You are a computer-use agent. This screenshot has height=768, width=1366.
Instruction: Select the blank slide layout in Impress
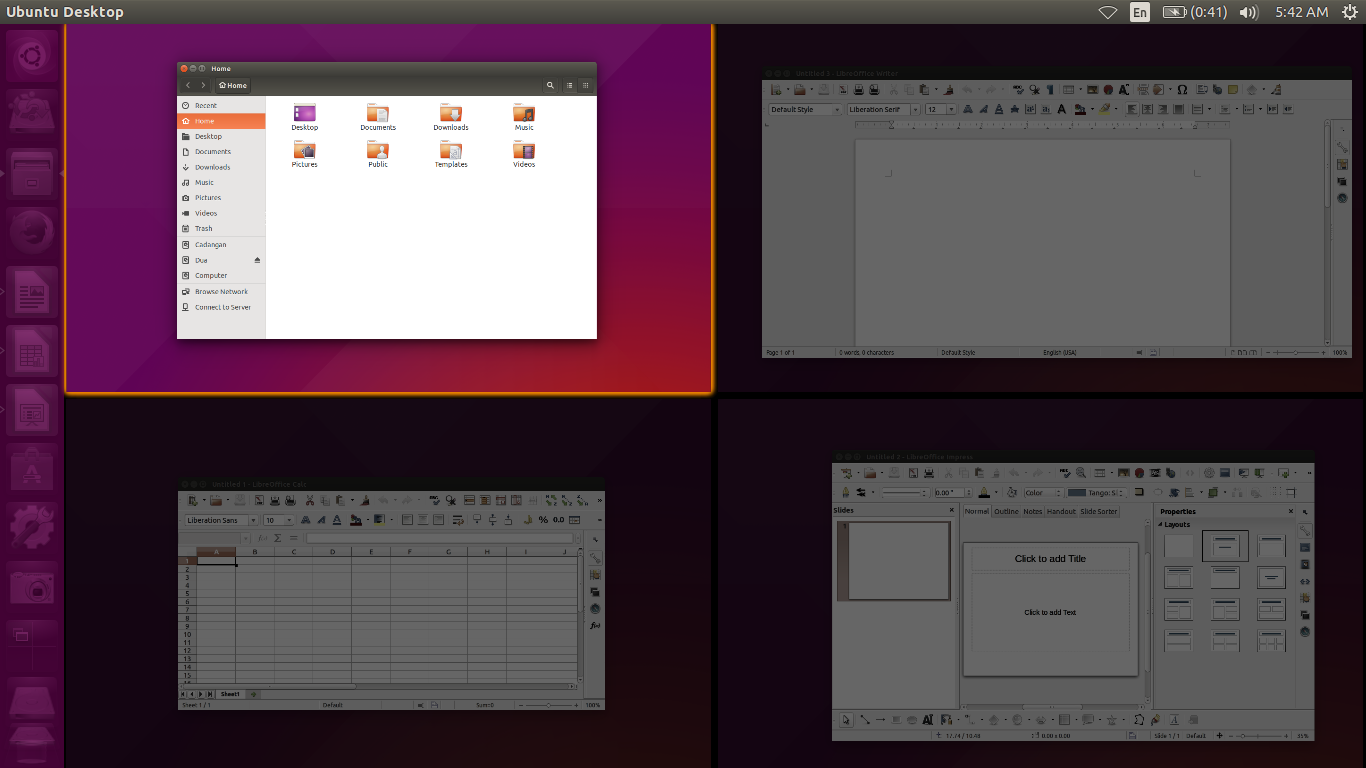pos(1179,546)
